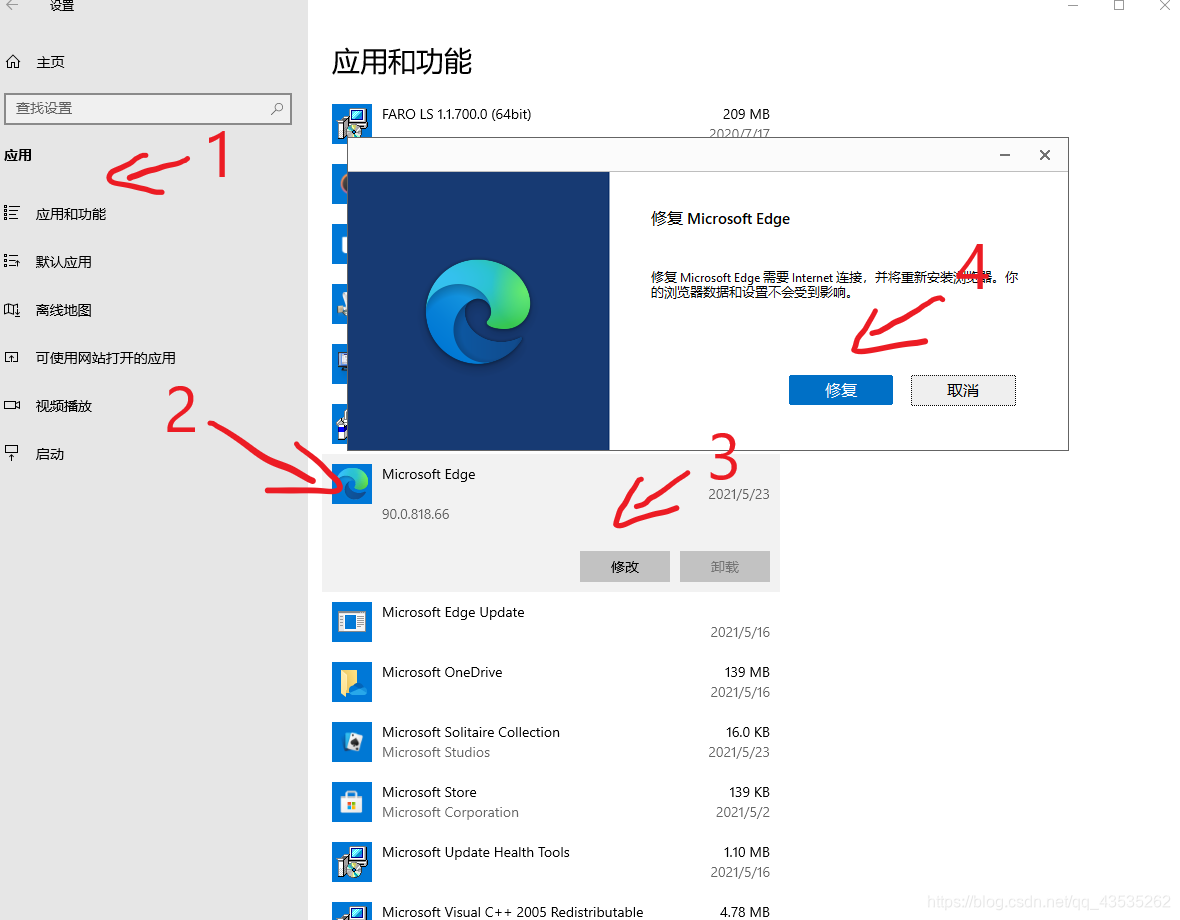Click the 16.0 KB size of Solitaire Collection
Viewport: 1180px width, 920px height.
(747, 732)
